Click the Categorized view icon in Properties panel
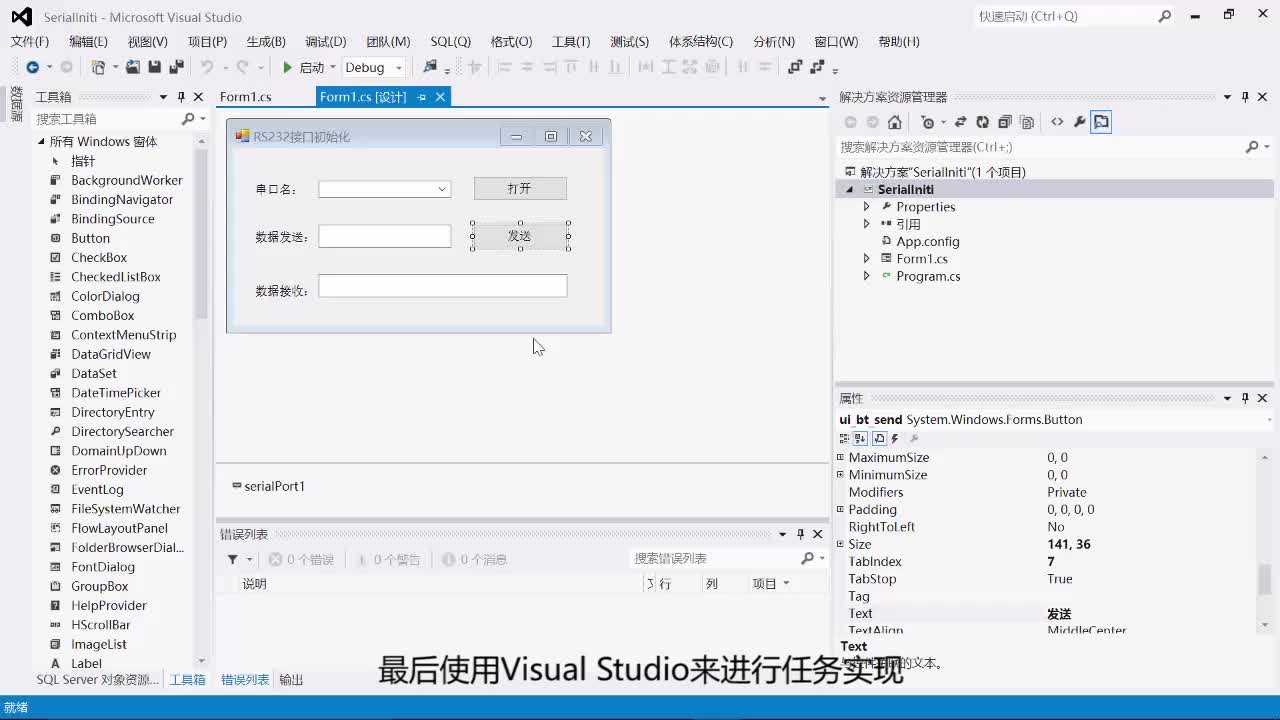1280x720 pixels. 844,438
